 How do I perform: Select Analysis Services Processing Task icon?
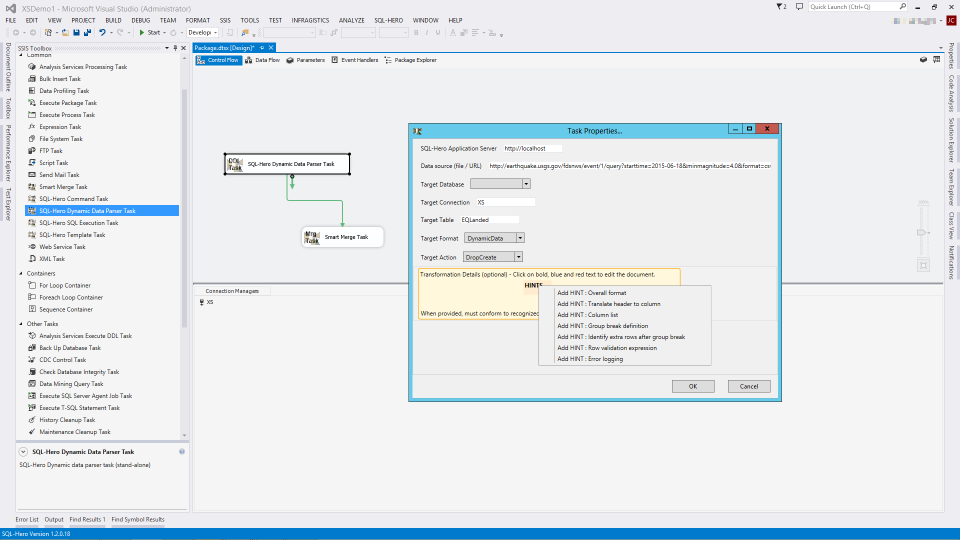coord(32,67)
